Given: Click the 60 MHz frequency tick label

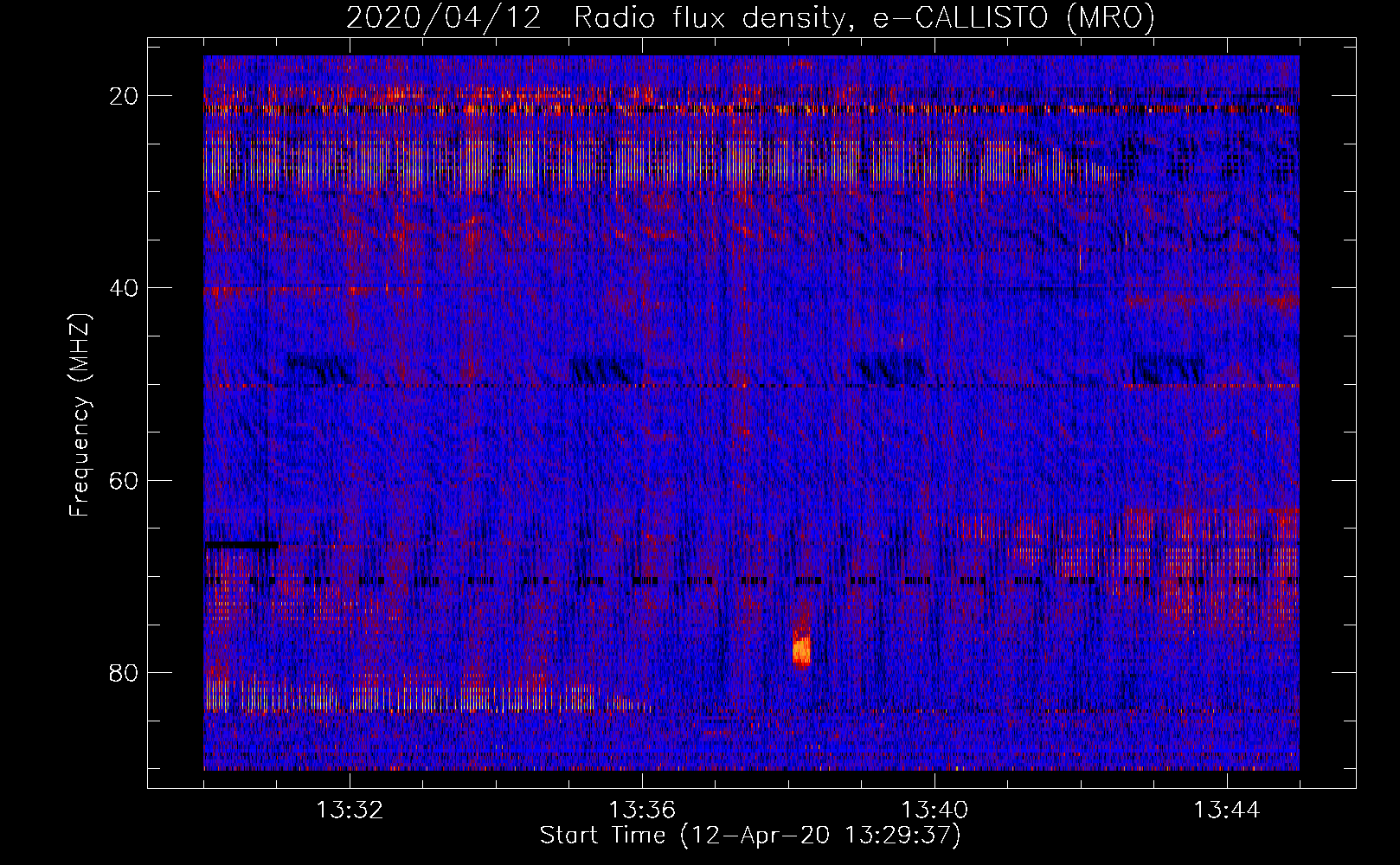Looking at the screenshot, I should (x=125, y=480).
